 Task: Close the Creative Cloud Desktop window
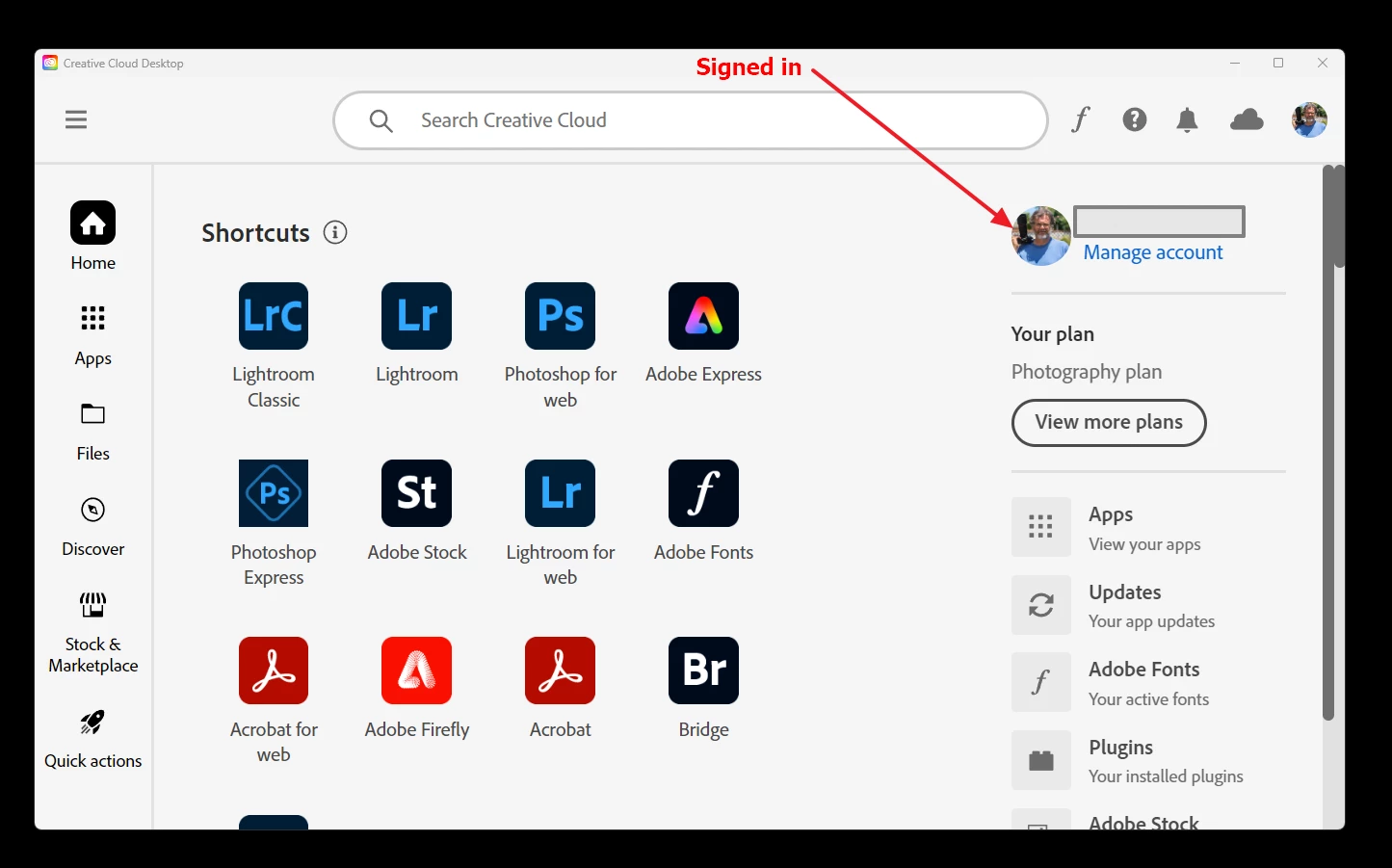(x=1323, y=63)
